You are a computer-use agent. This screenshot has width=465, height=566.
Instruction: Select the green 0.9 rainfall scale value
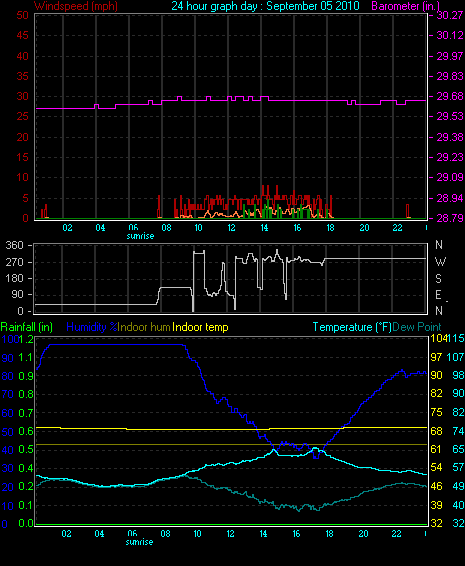[26, 376]
